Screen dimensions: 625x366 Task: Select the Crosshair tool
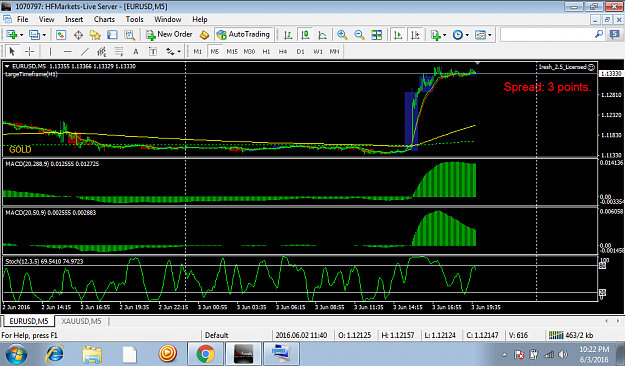pos(29,51)
